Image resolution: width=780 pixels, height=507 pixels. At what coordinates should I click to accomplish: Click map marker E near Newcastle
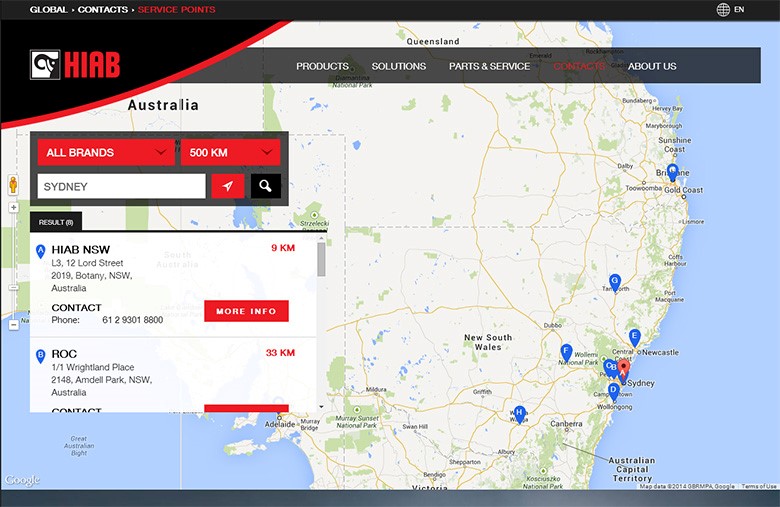(x=634, y=336)
